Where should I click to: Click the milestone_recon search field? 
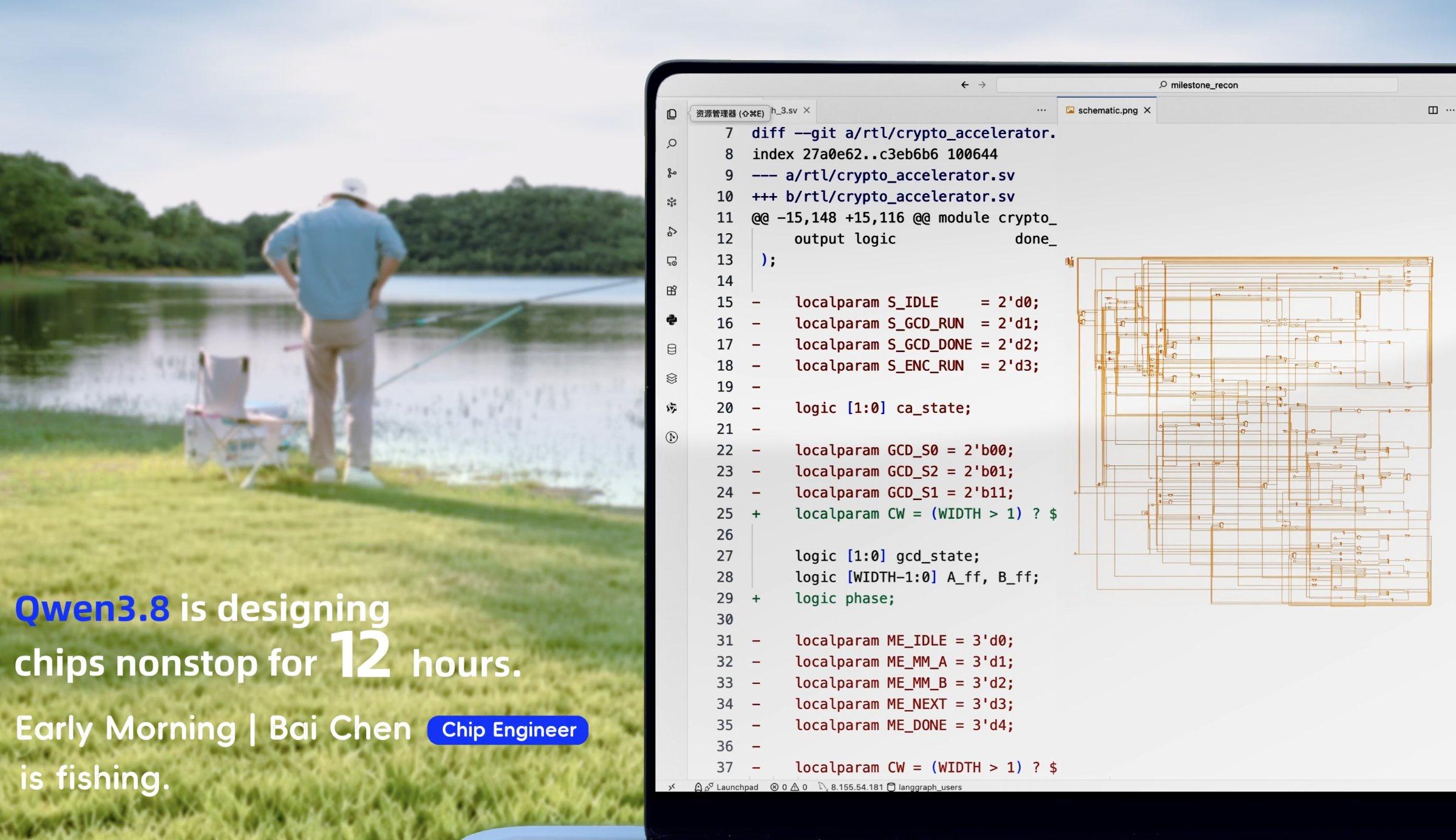[x=1197, y=85]
